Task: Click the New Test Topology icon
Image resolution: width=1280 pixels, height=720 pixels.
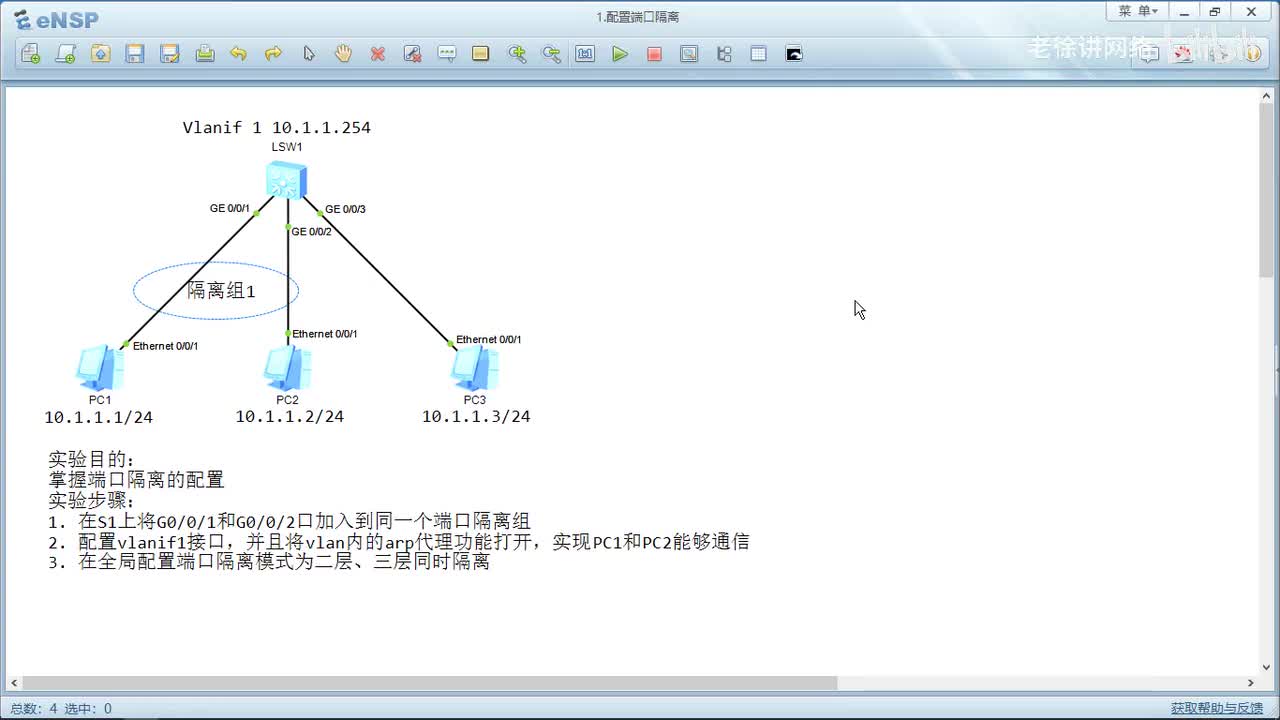Action: click(65, 54)
